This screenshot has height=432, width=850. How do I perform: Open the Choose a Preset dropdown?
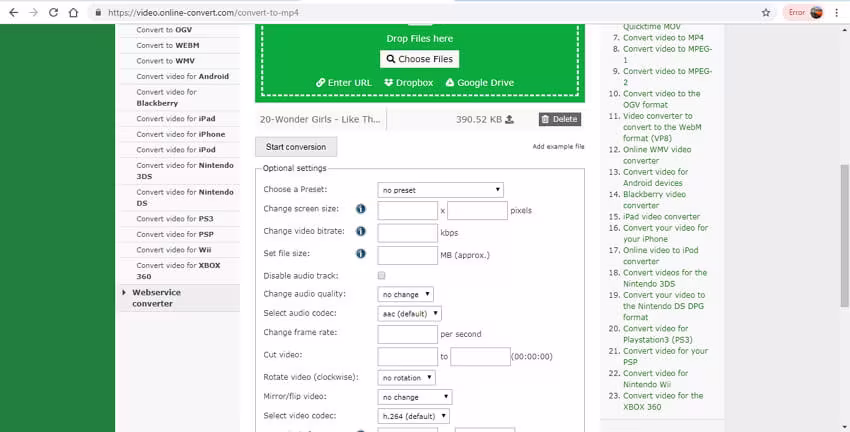click(x=440, y=190)
